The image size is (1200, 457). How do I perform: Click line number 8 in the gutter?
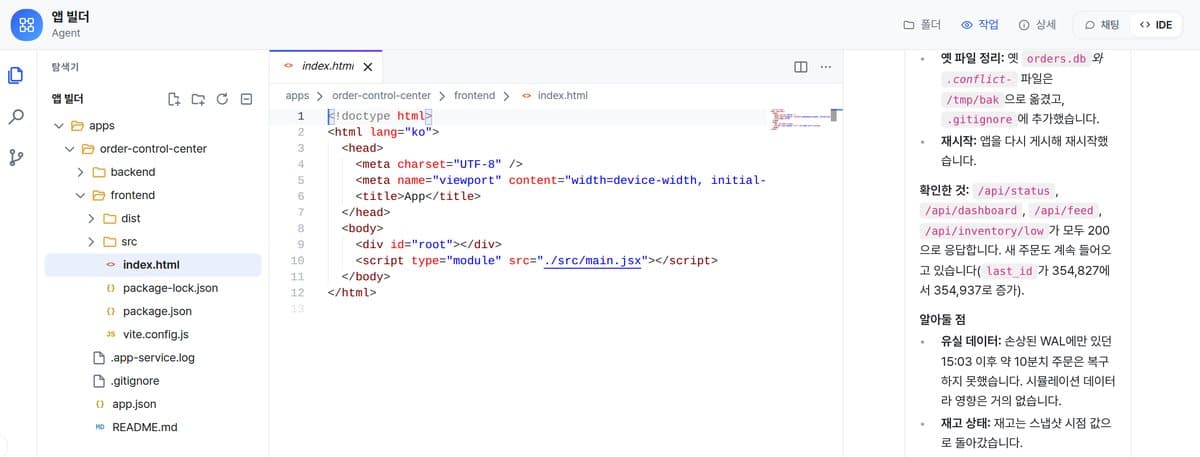click(300, 227)
